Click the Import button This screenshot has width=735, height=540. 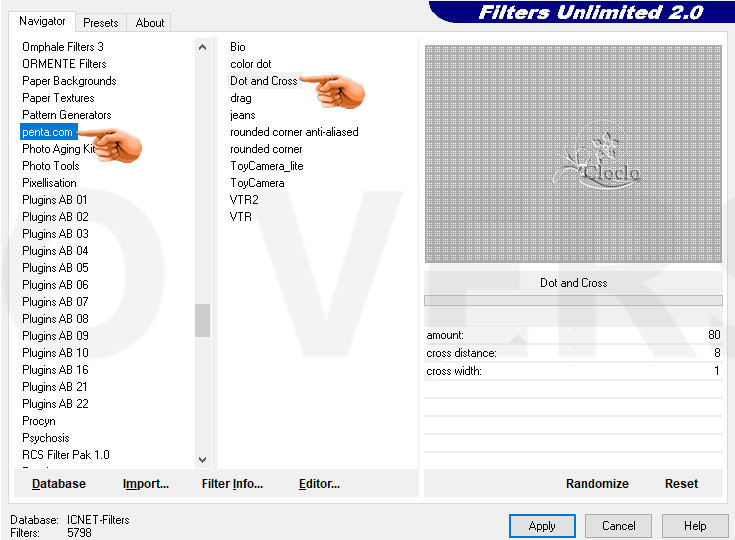[146, 484]
